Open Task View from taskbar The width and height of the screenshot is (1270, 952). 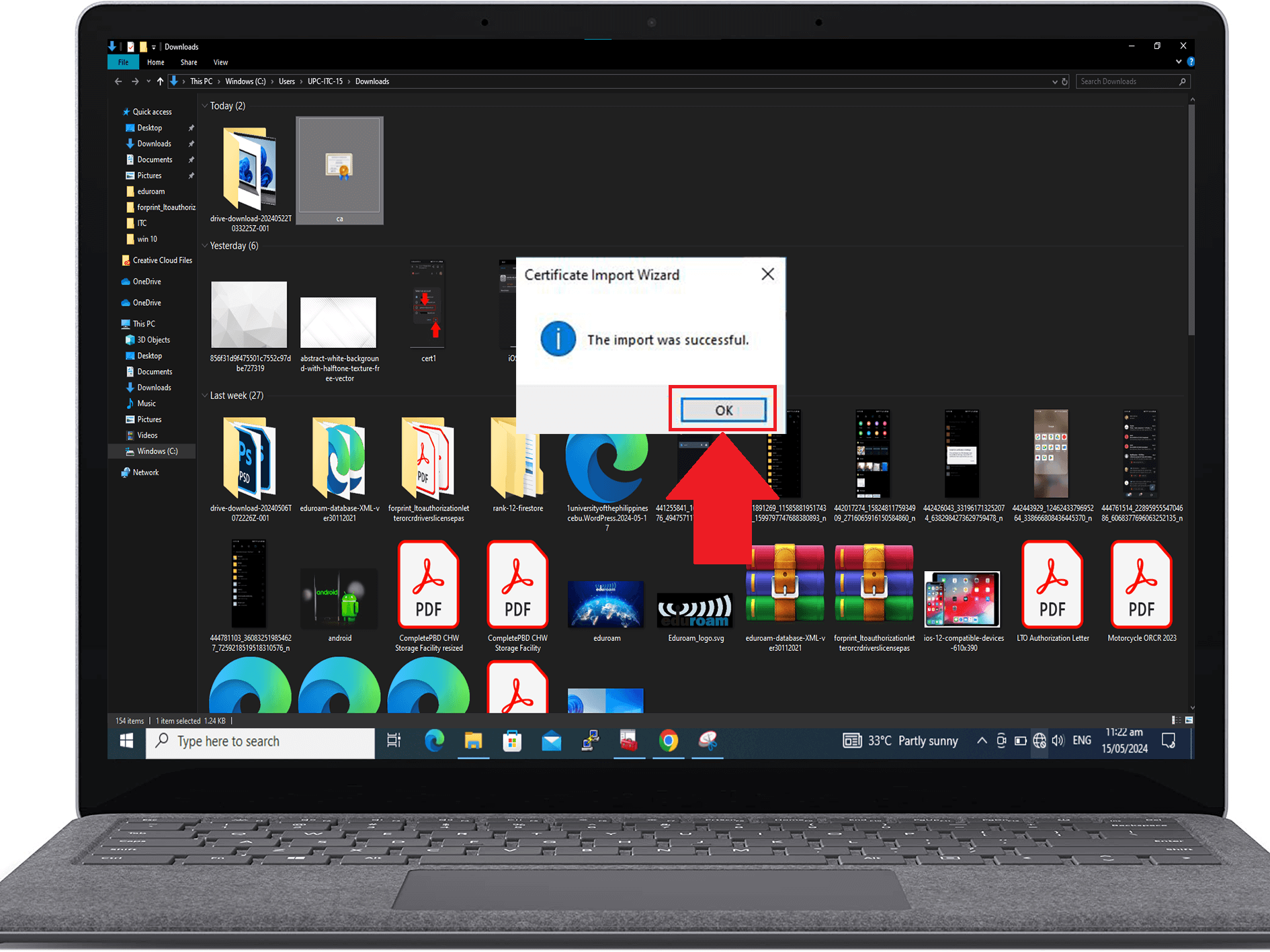coord(394,741)
